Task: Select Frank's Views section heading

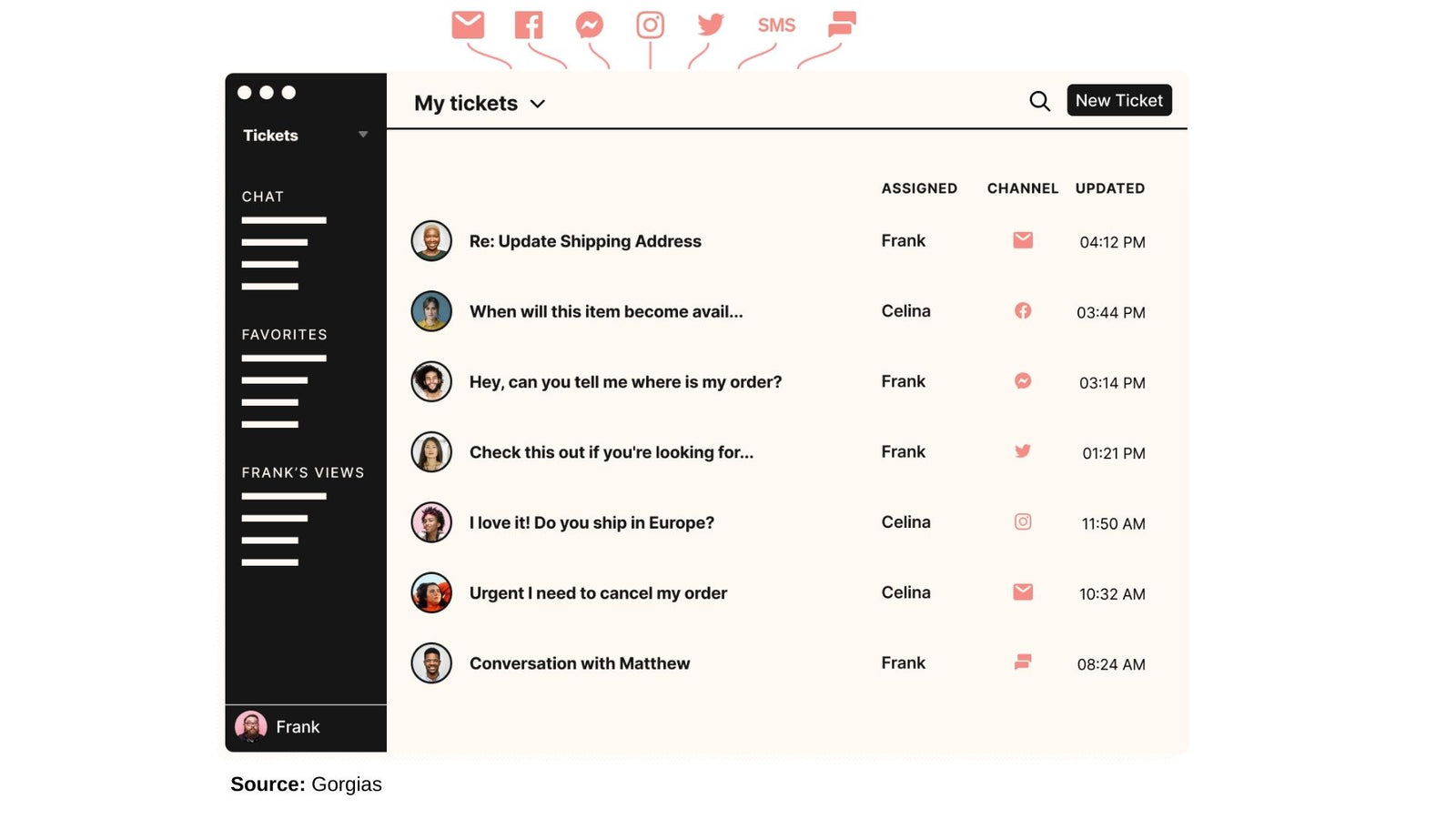Action: [303, 472]
